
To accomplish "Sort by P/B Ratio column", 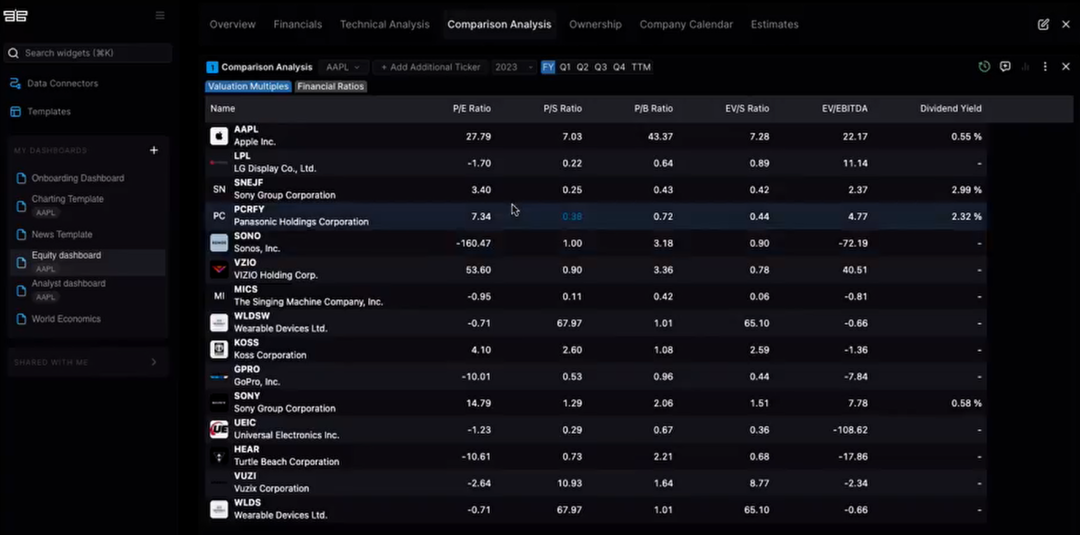I will point(654,108).
